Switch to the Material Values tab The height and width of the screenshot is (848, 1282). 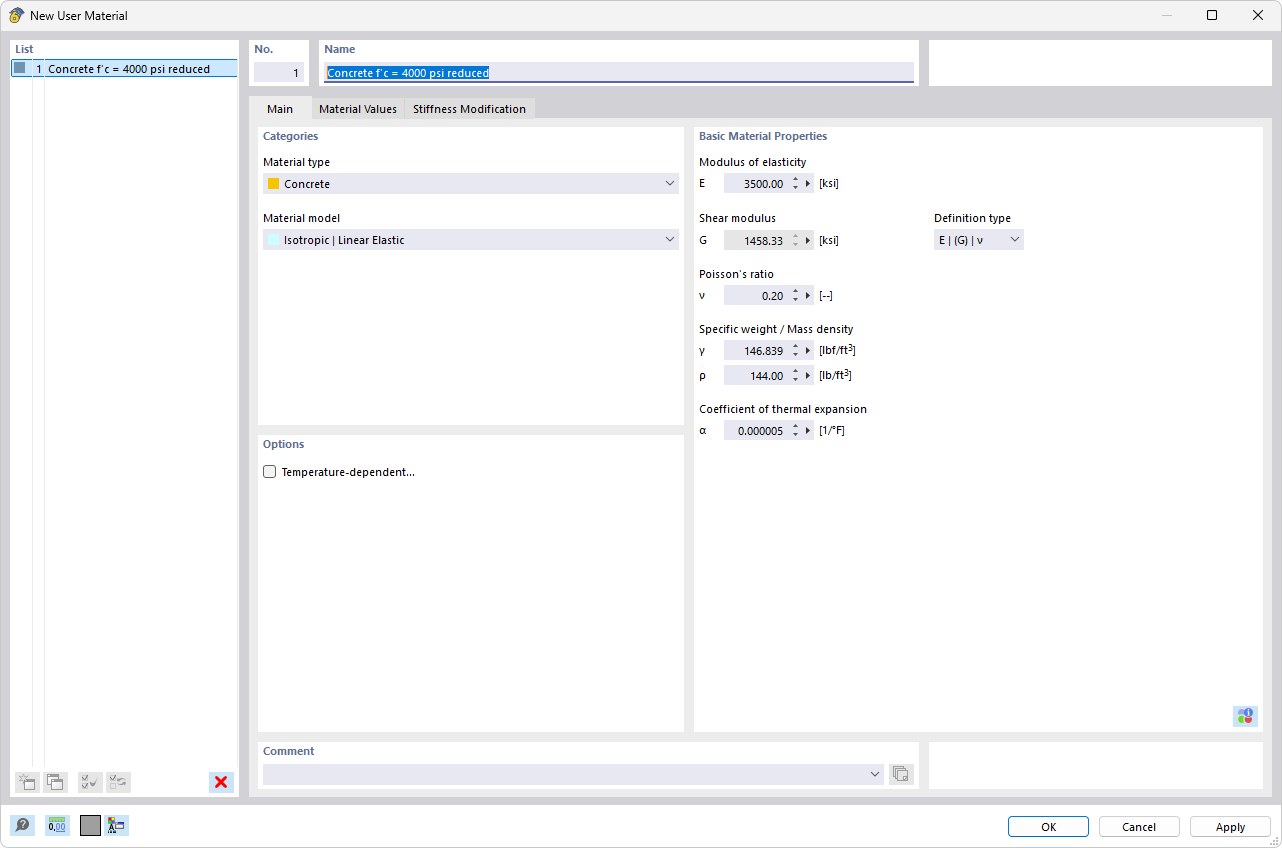[x=357, y=108]
